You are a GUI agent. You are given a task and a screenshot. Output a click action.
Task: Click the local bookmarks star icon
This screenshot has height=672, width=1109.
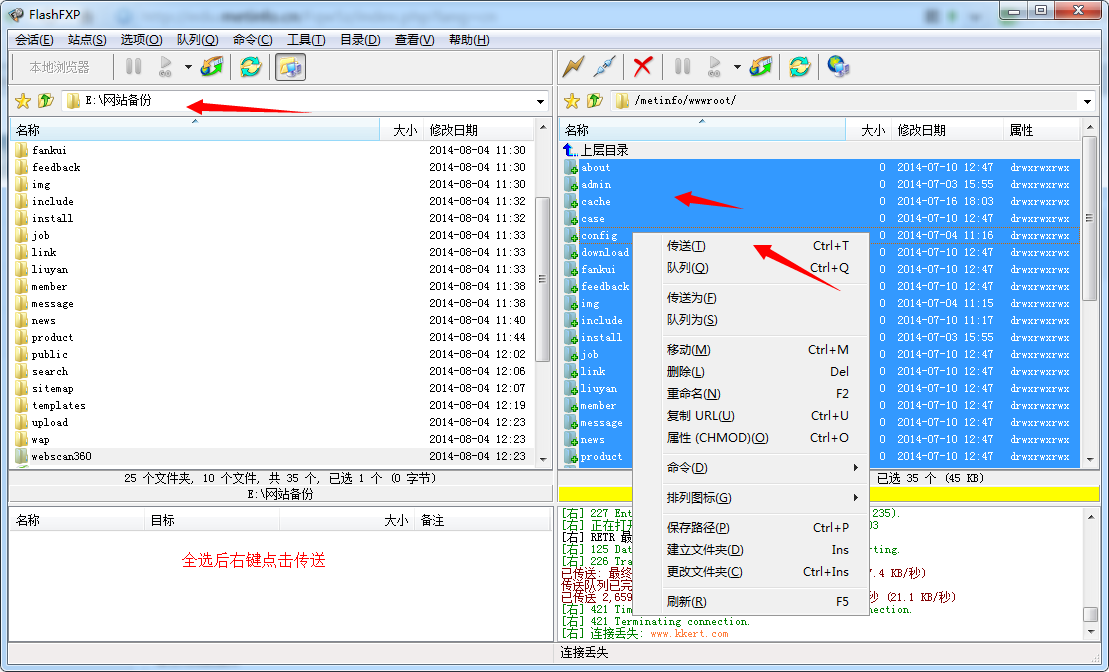[x=23, y=101]
